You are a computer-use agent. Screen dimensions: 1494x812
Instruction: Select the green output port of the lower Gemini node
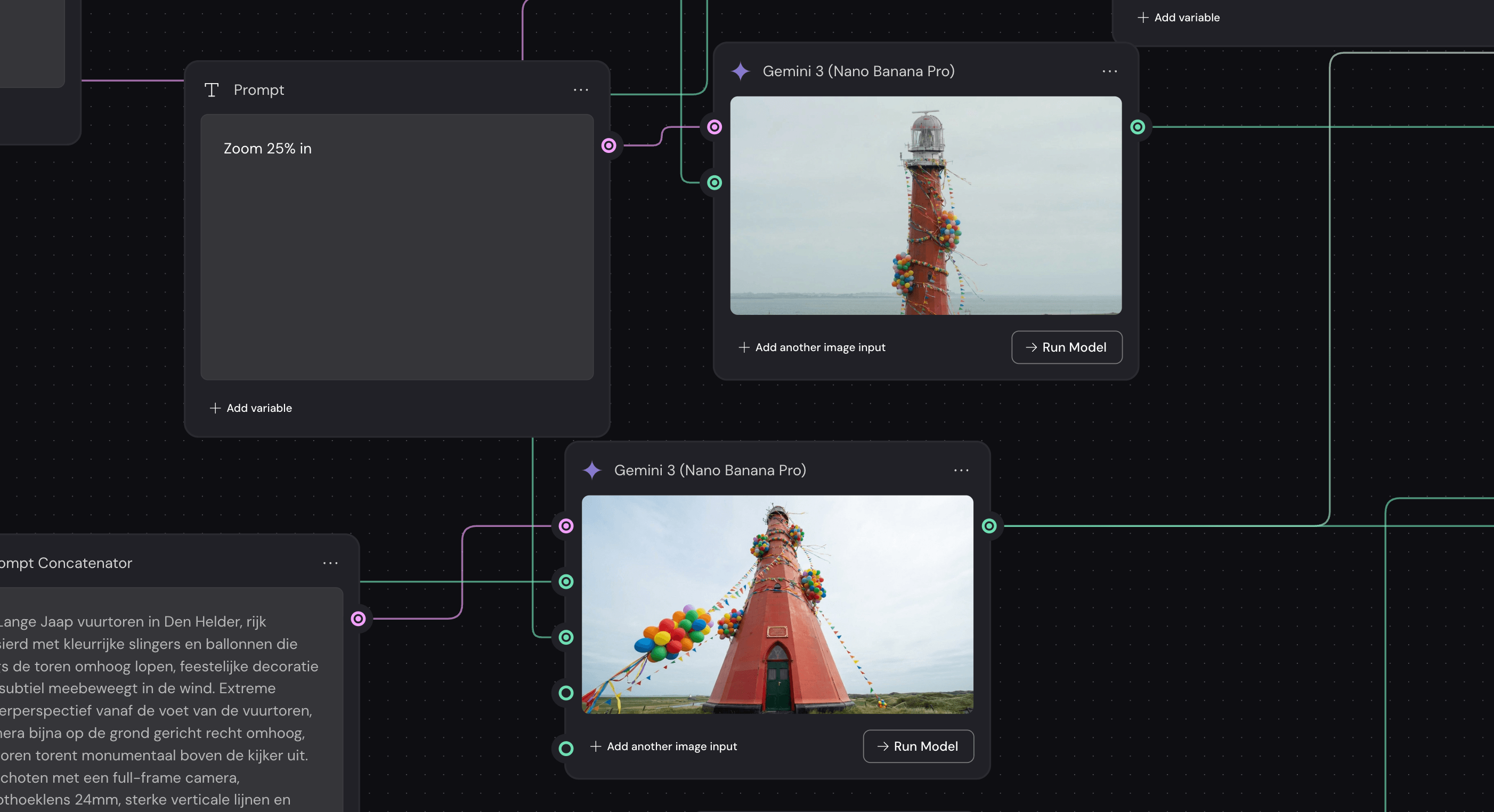pyautogui.click(x=989, y=526)
